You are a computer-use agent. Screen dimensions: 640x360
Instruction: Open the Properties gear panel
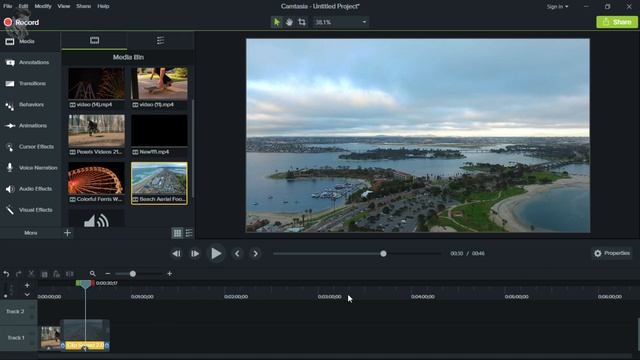(611, 253)
